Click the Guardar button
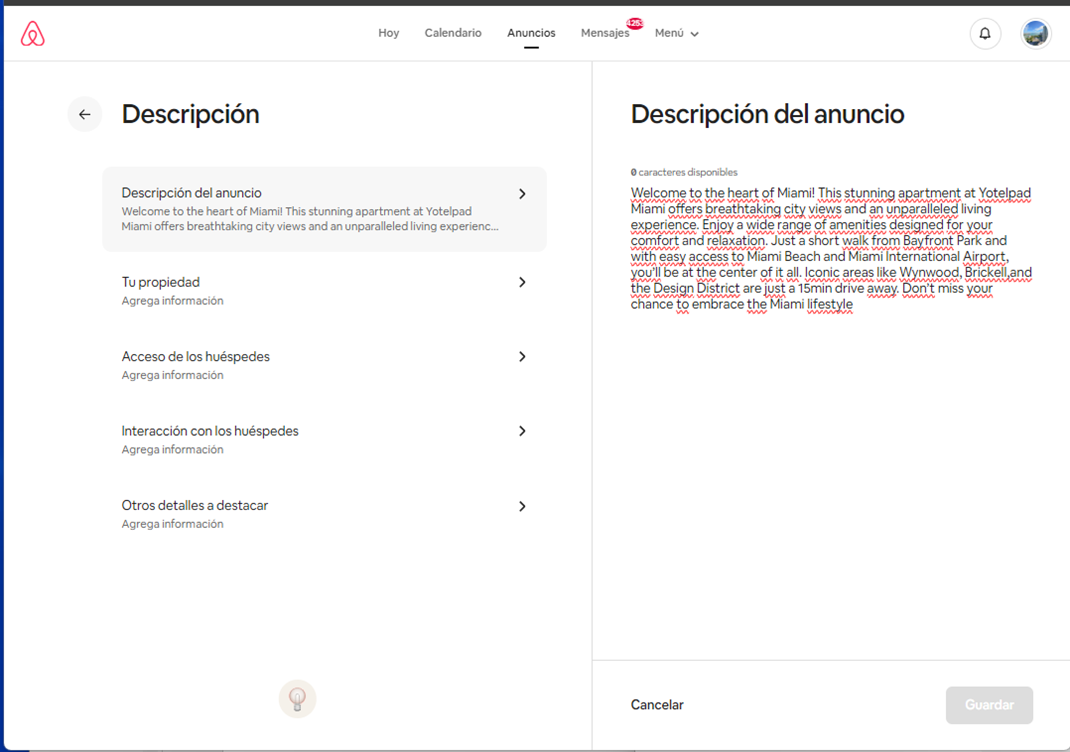This screenshot has width=1070, height=752. (989, 705)
